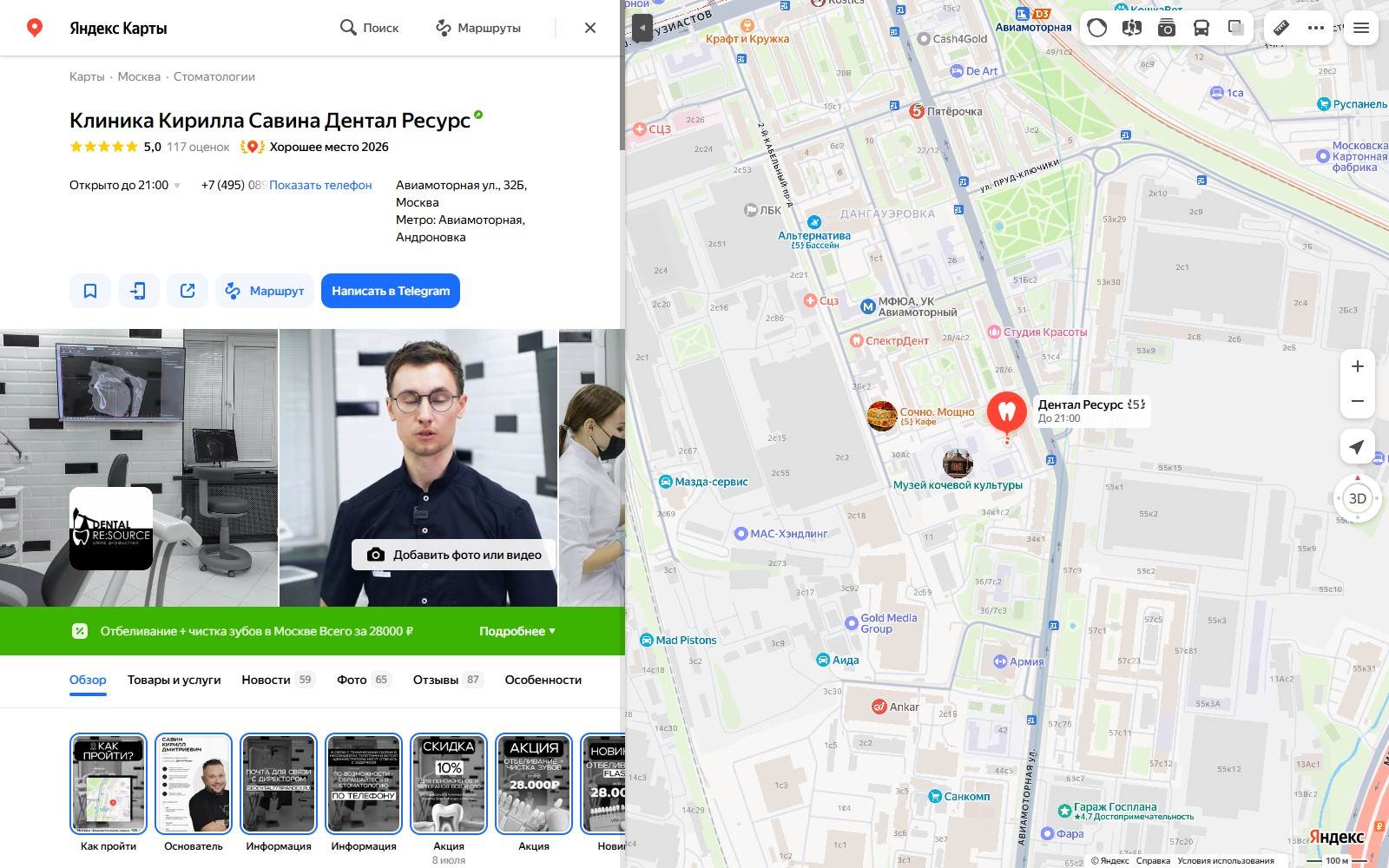
Task: Select the ruler distance tool
Action: click(1281, 28)
